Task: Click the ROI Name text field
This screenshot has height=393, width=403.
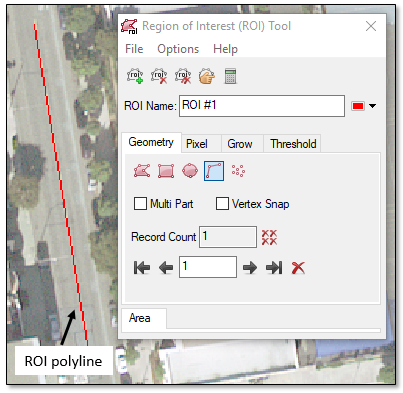Action: click(262, 106)
